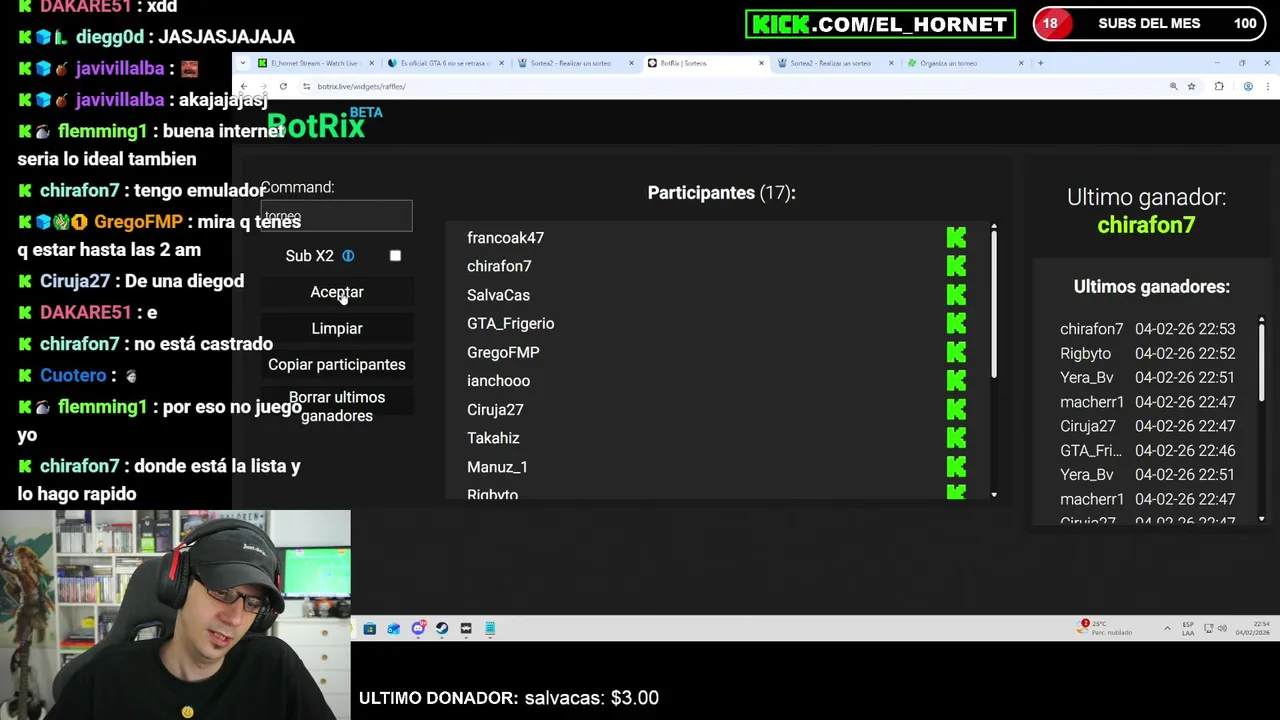Click the Kick icon in Manuz_1 row
Viewport: 1280px width, 720px height.
pyautogui.click(x=956, y=467)
